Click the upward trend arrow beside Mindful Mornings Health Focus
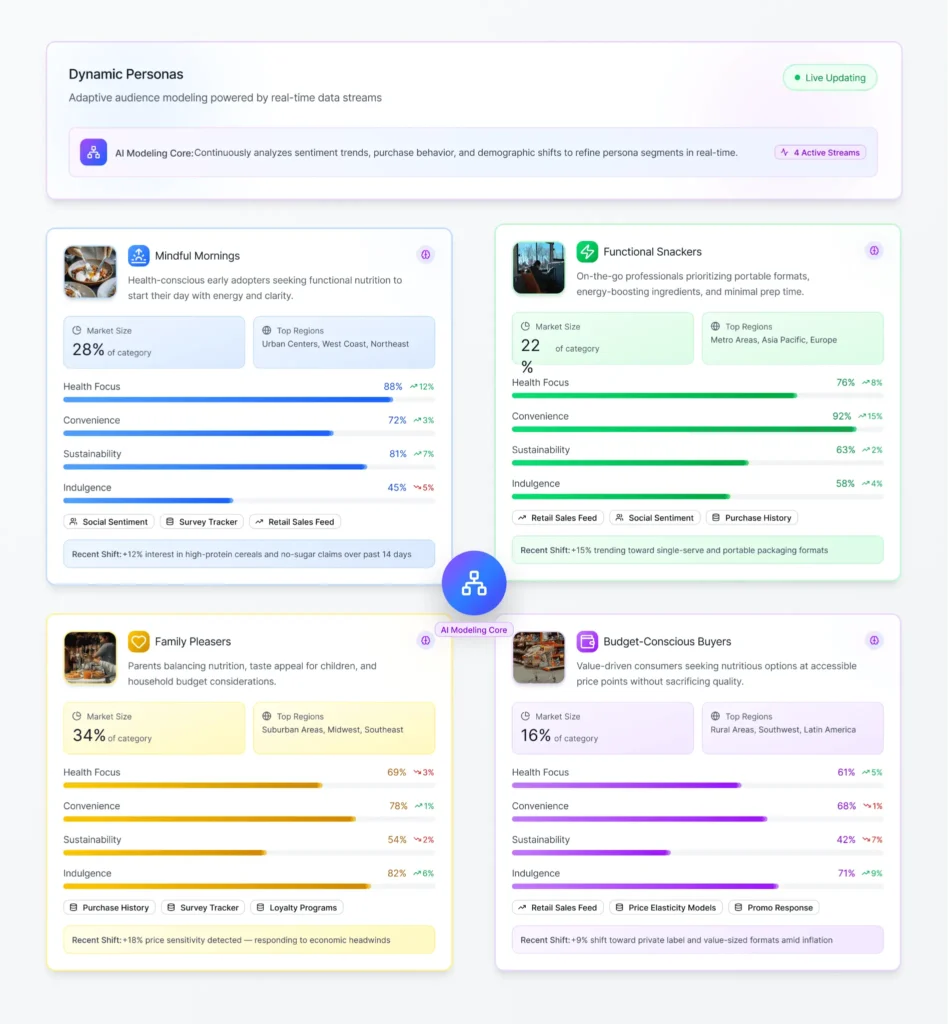The image size is (948, 1024). pyautogui.click(x=413, y=387)
